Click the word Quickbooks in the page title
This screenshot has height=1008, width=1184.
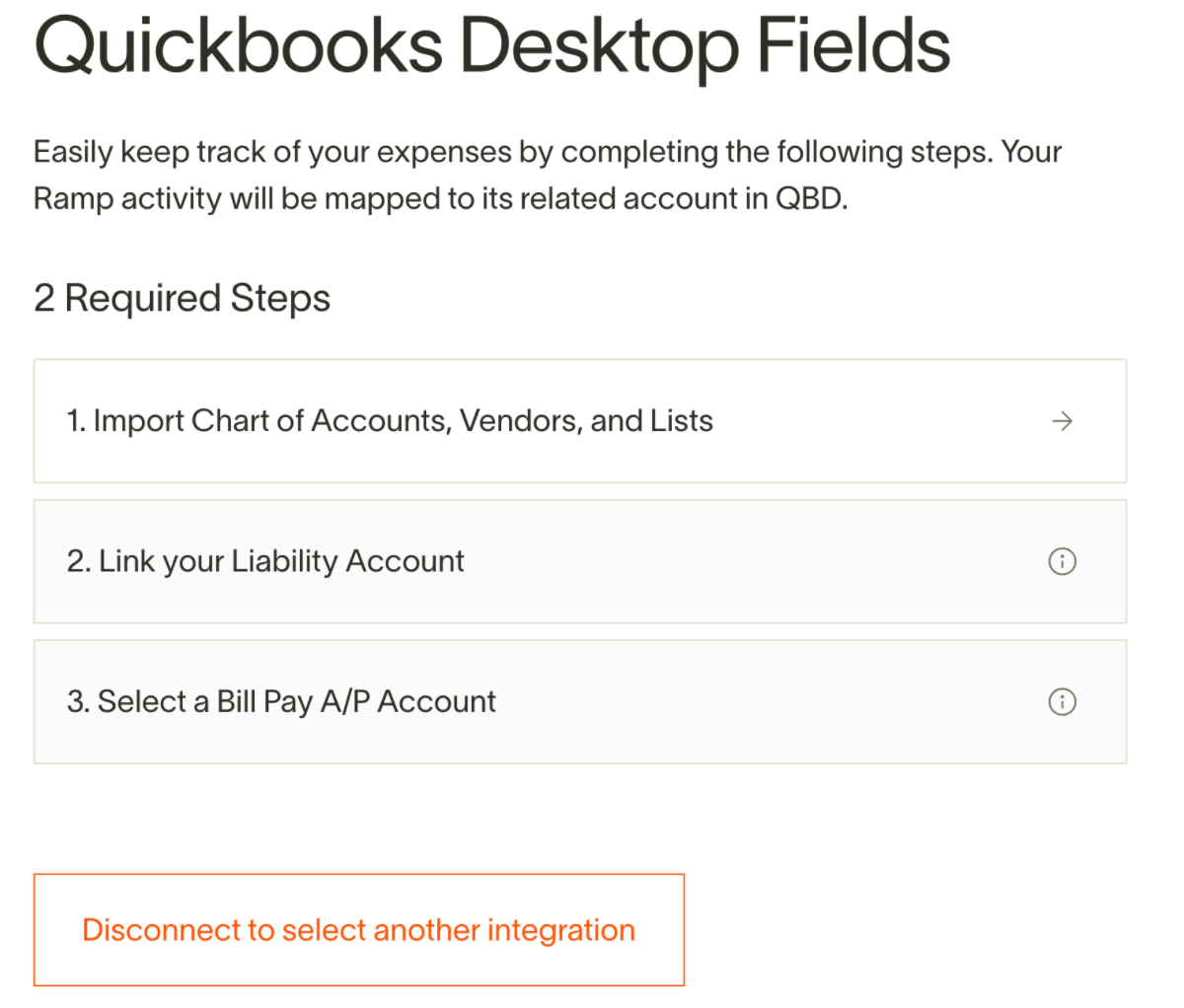pyautogui.click(x=239, y=46)
